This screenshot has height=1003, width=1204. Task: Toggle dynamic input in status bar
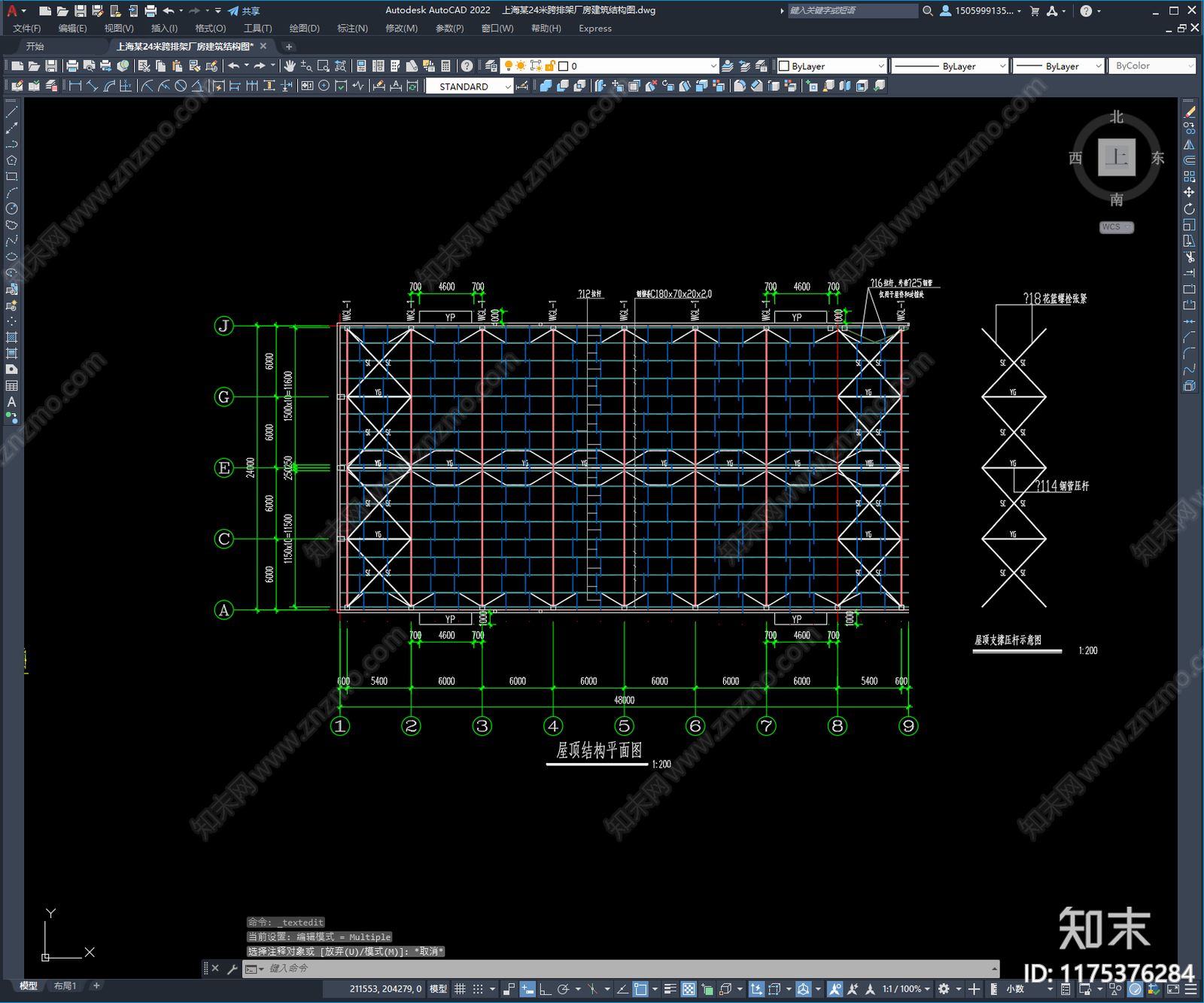tap(528, 989)
